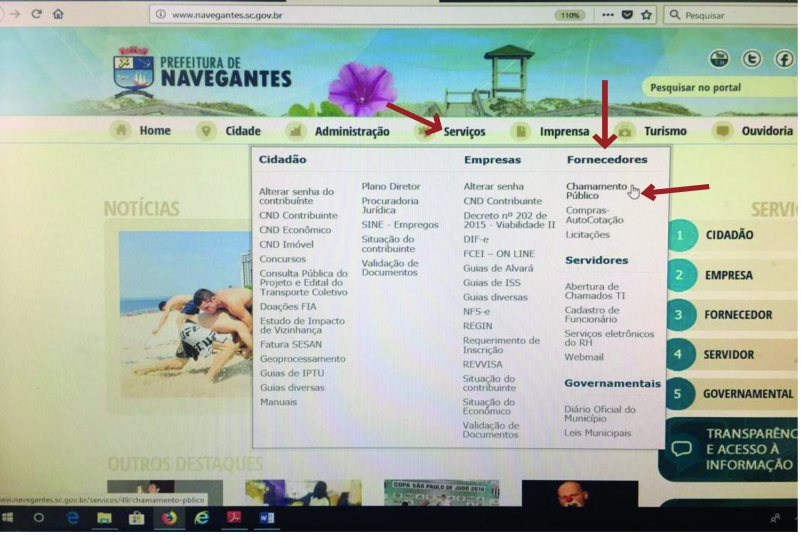Click the Pocket save icon
801x535 pixels.
click(x=627, y=15)
